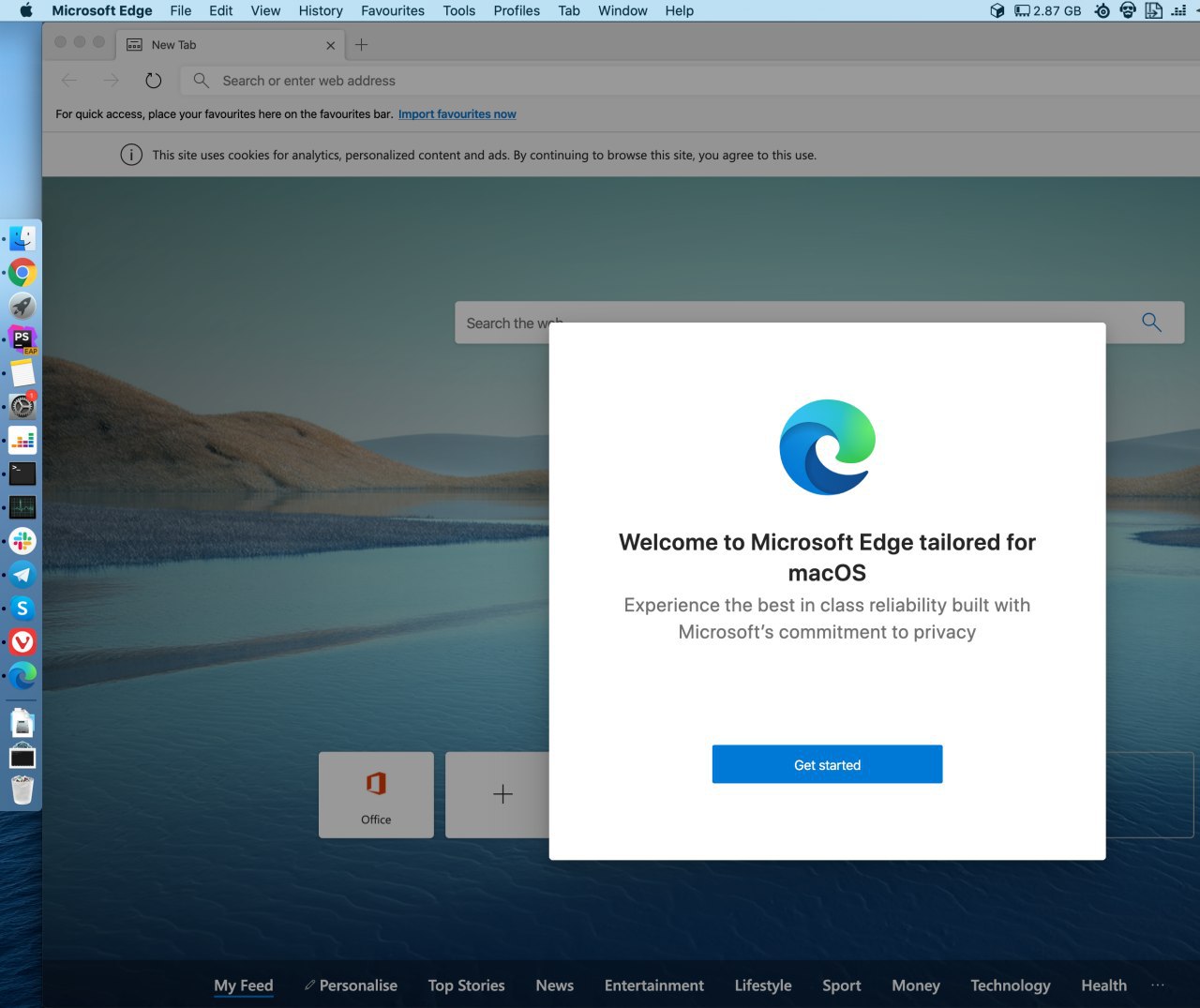Open the File menu
This screenshot has width=1200, height=1008.
pos(181,10)
